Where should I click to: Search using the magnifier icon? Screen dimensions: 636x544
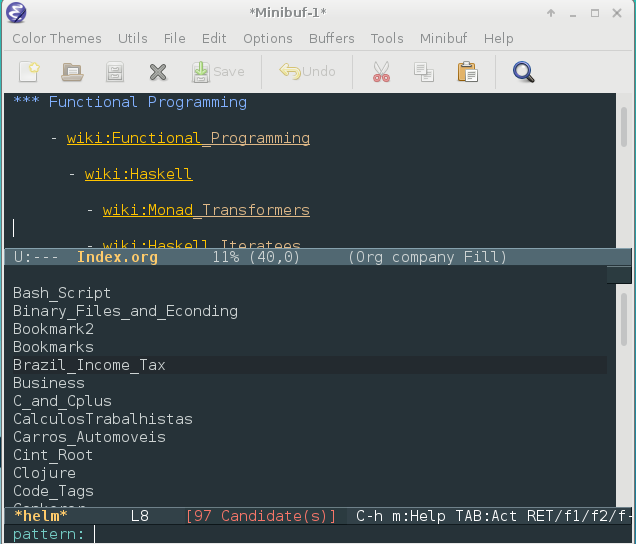click(524, 72)
